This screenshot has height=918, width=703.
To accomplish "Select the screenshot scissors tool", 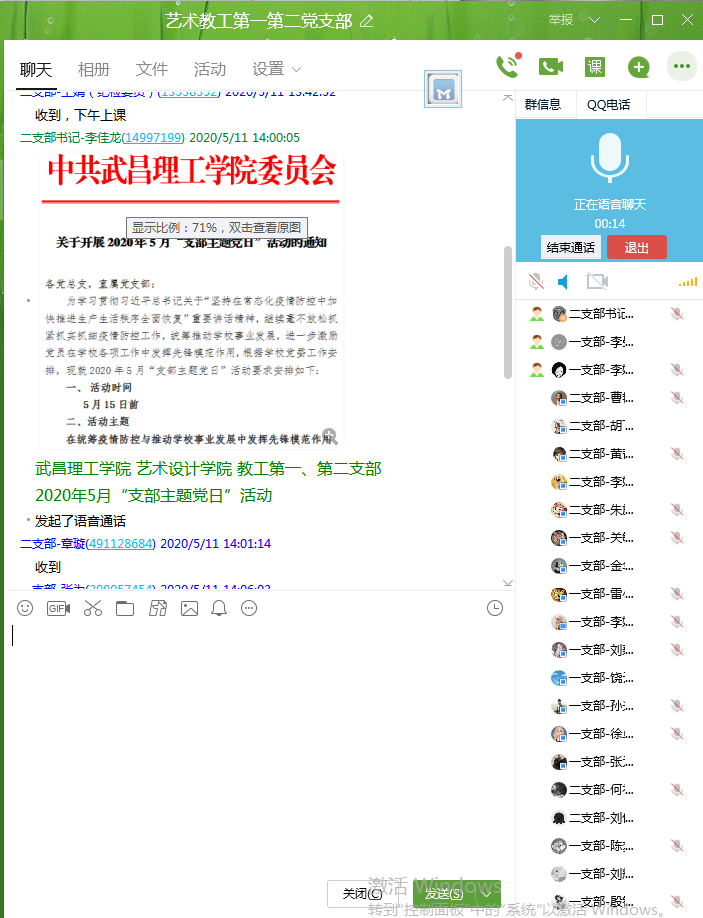I will pyautogui.click(x=92, y=608).
